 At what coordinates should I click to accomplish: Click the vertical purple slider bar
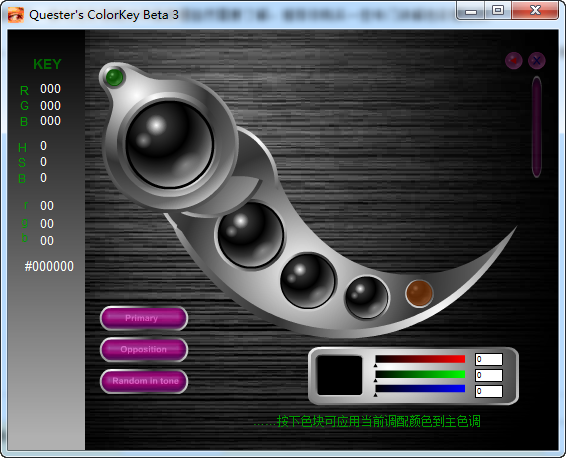[537, 127]
